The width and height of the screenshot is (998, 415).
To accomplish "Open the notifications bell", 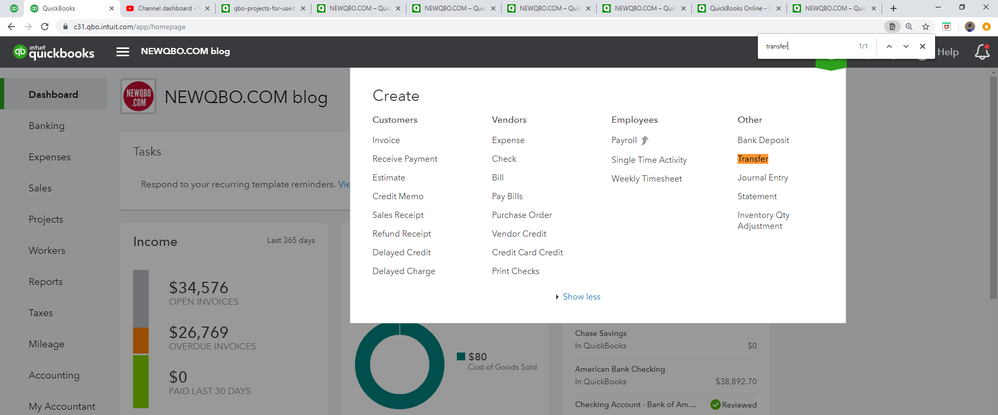I will (982, 52).
